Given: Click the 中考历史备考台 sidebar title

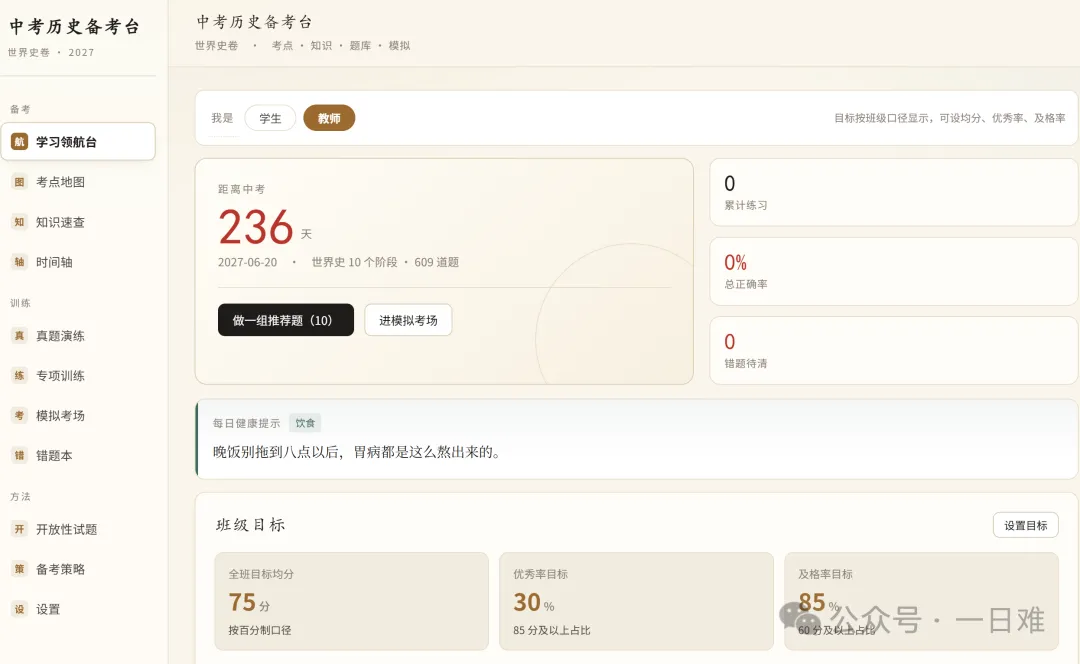Looking at the screenshot, I should point(74,27).
